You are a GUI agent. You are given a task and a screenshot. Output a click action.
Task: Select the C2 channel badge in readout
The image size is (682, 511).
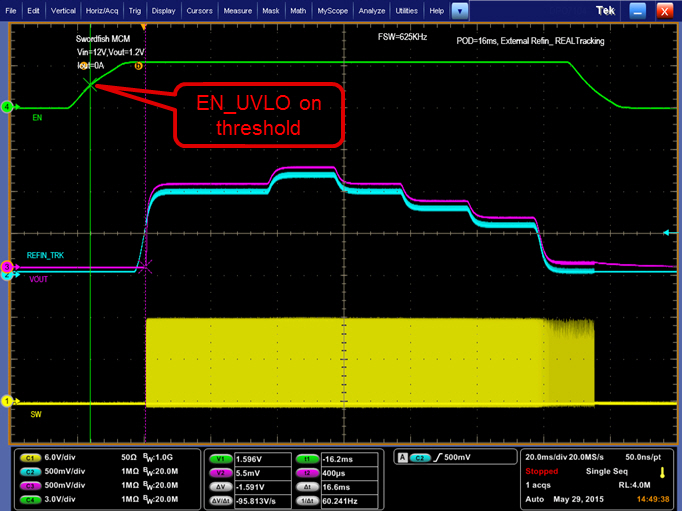click(x=28, y=467)
